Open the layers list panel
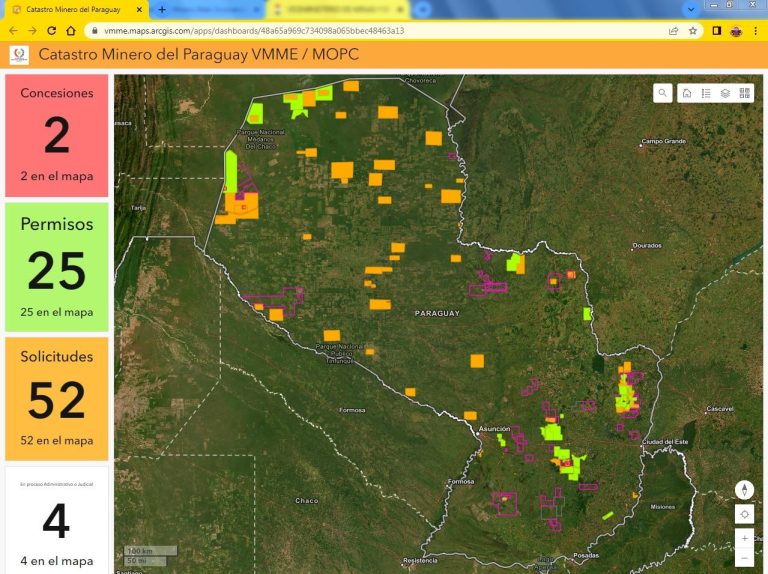Screen dimensions: 768x574 725,93
